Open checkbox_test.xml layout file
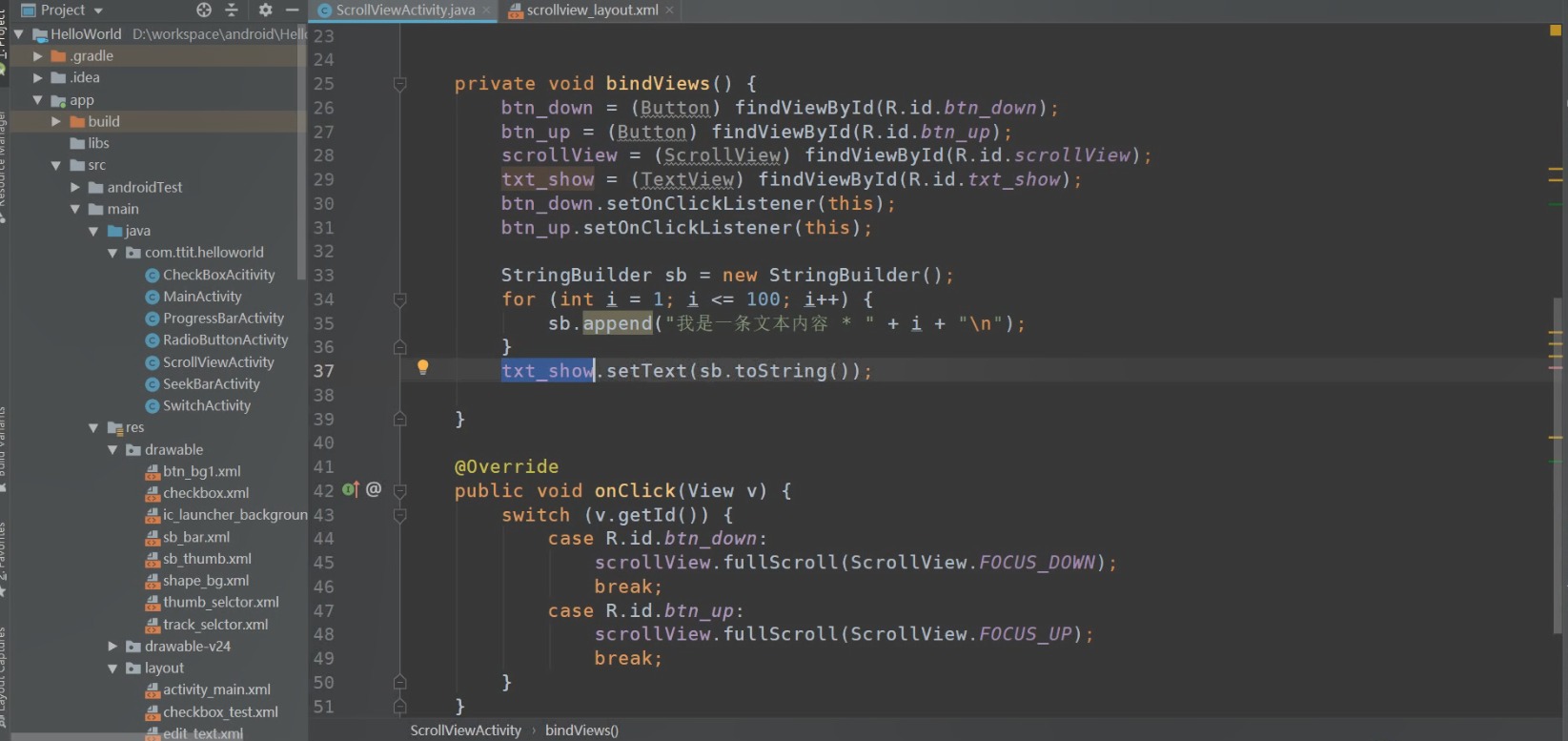This screenshot has width=1568, height=741. point(220,712)
